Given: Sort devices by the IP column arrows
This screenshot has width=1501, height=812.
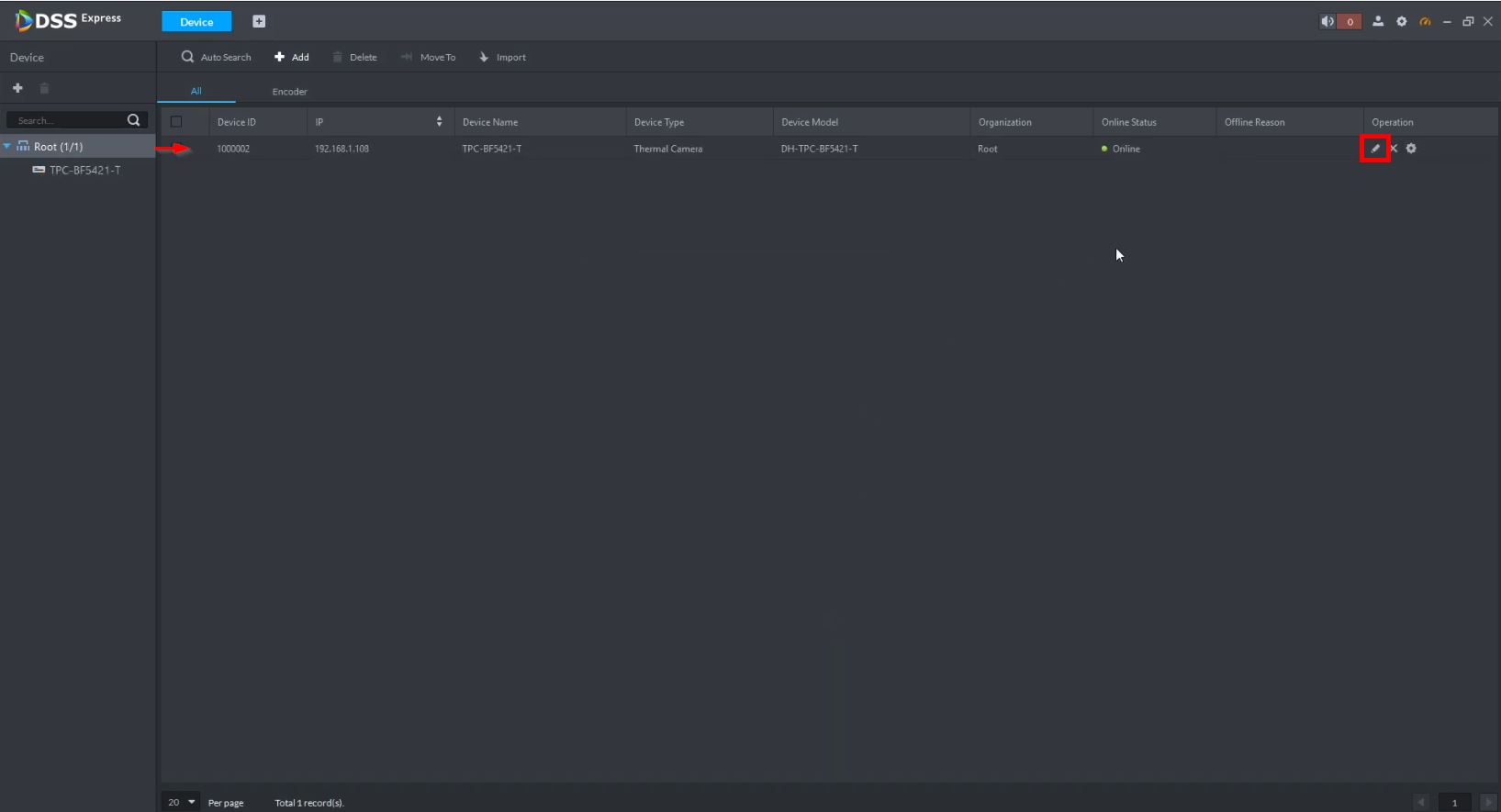Looking at the screenshot, I should click(439, 122).
